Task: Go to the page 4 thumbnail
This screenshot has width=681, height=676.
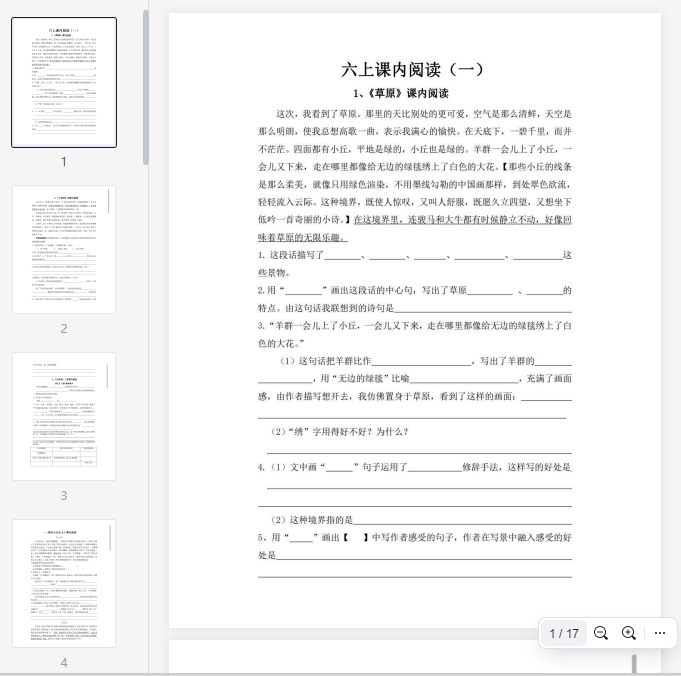Action: pyautogui.click(x=64, y=582)
